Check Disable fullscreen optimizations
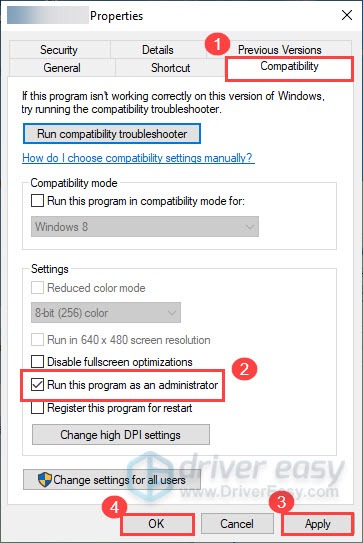 (37, 362)
